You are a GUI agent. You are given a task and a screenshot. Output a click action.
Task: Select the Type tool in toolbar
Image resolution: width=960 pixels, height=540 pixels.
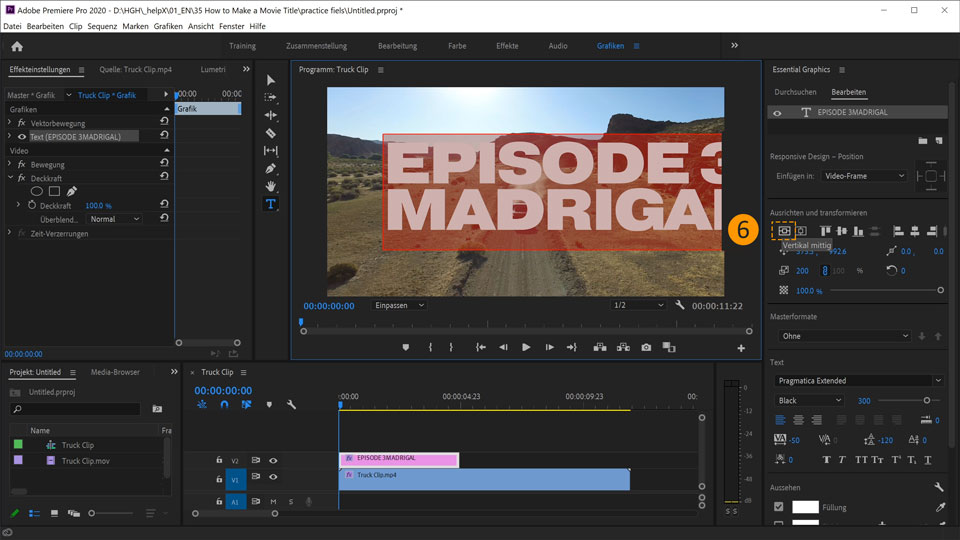click(x=270, y=204)
